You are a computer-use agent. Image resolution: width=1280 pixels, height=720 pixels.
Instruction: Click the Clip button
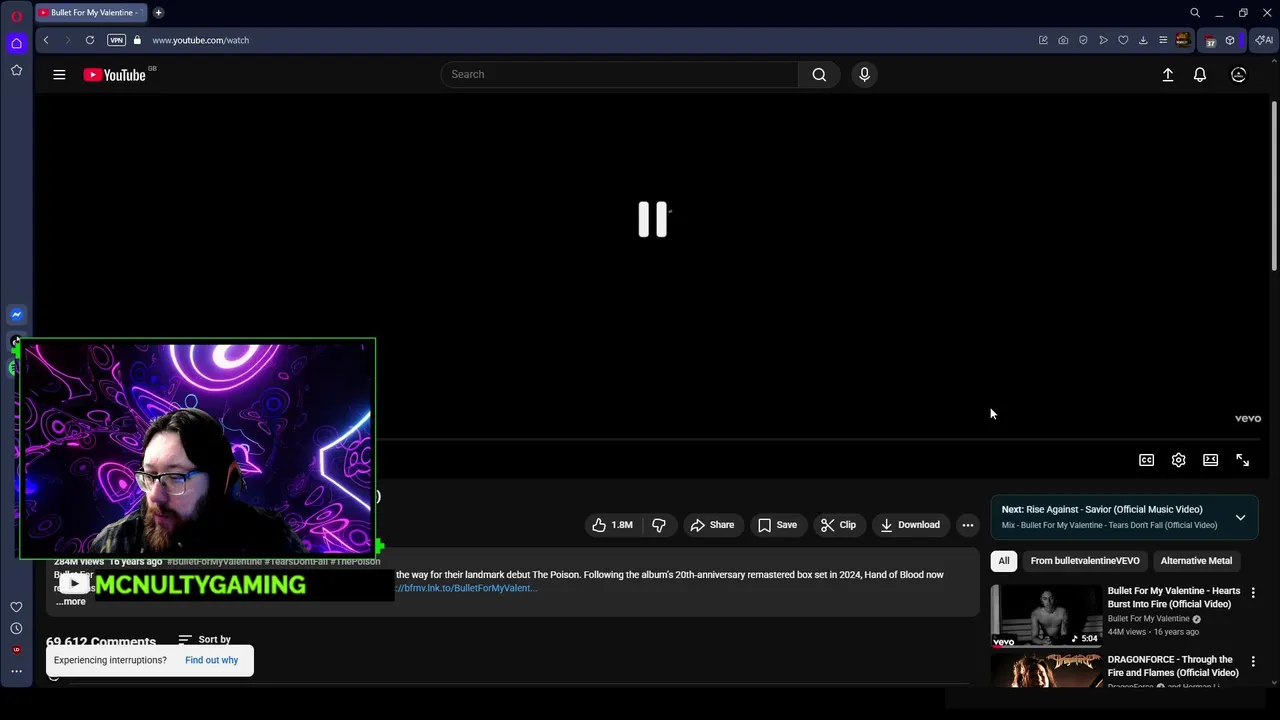(x=838, y=525)
